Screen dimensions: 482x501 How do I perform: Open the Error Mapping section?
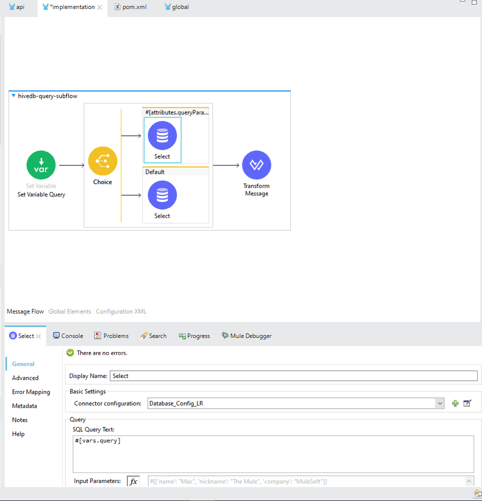[x=31, y=392]
